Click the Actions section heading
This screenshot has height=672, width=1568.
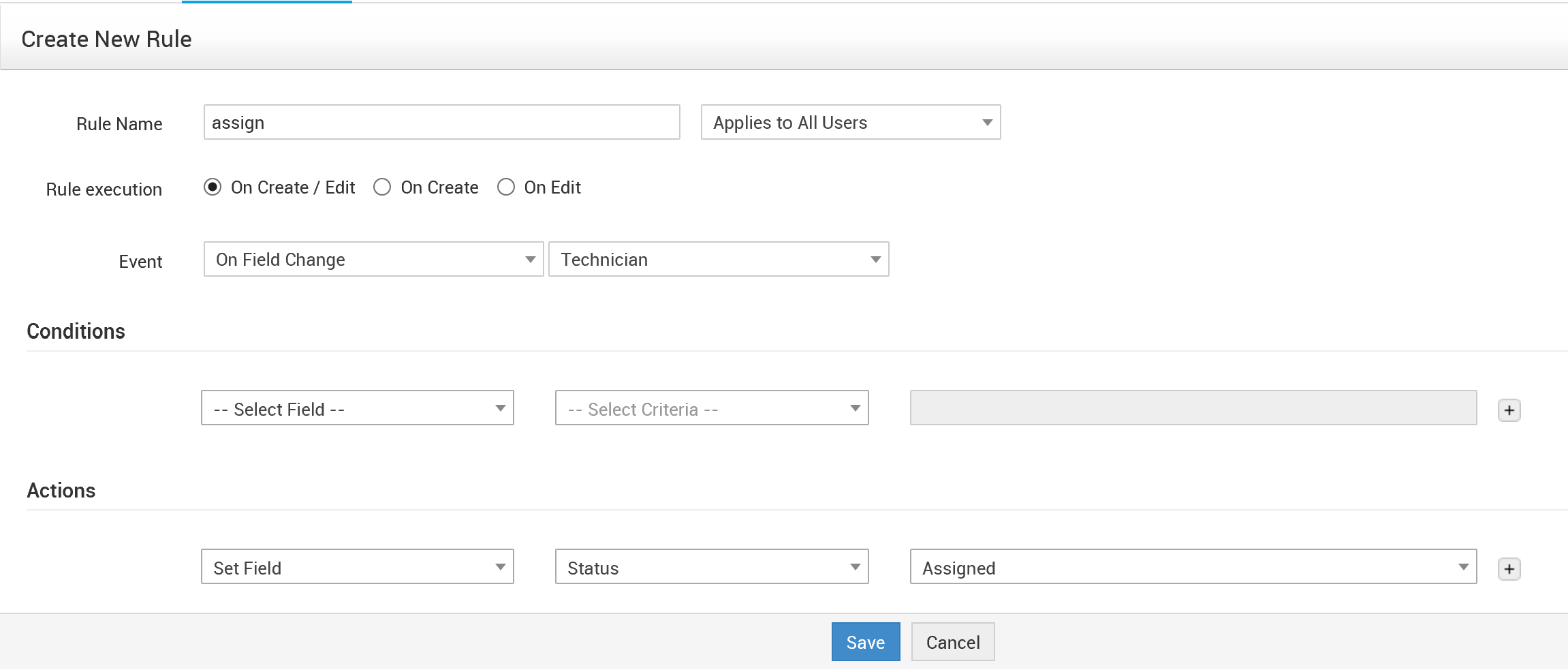pos(61,491)
